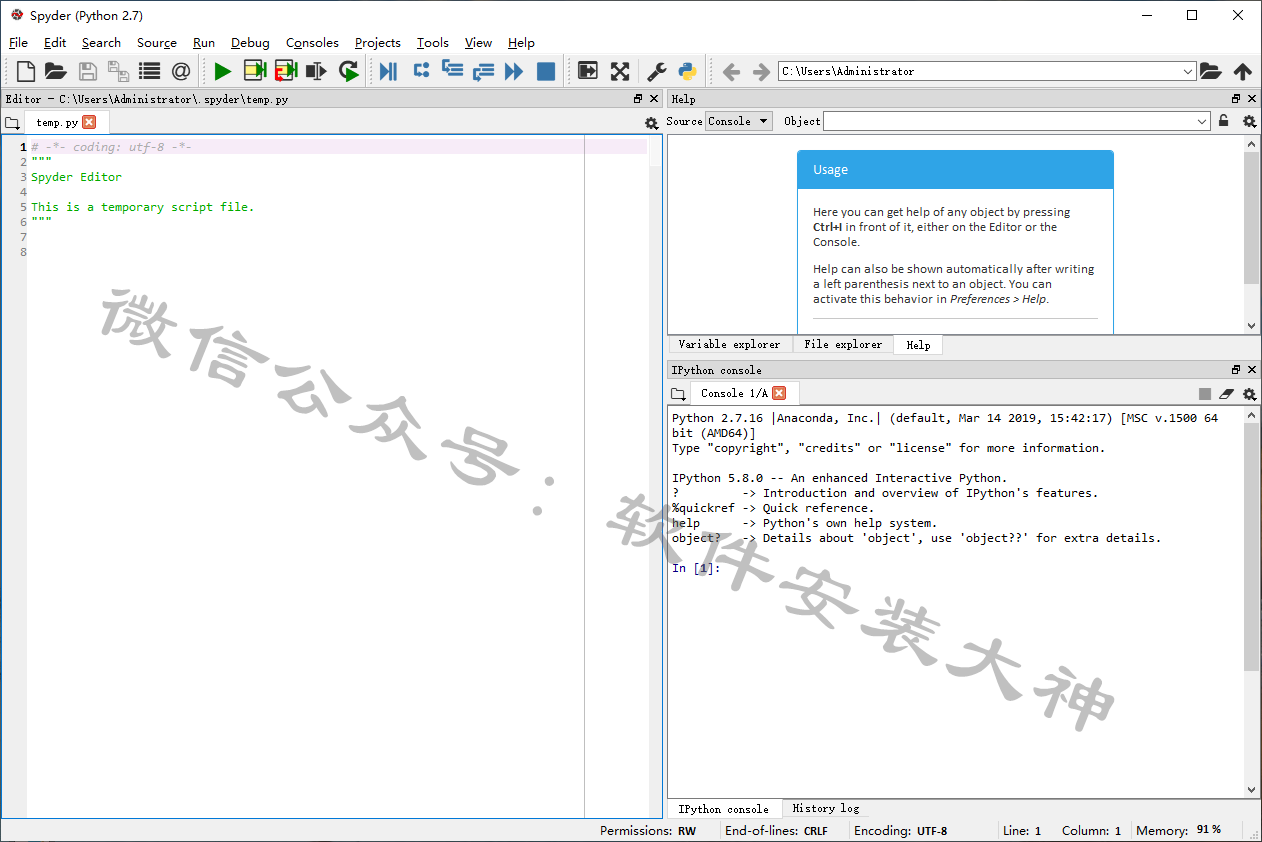
Task: Click the debugger Step return icon
Action: pyautogui.click(x=484, y=71)
